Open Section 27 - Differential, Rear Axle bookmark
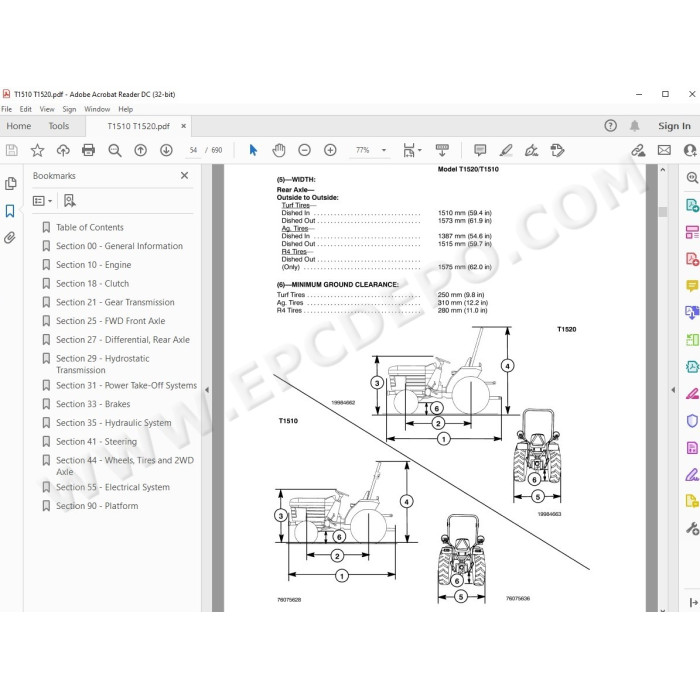Screen dimensions: 700x700 coord(123,340)
